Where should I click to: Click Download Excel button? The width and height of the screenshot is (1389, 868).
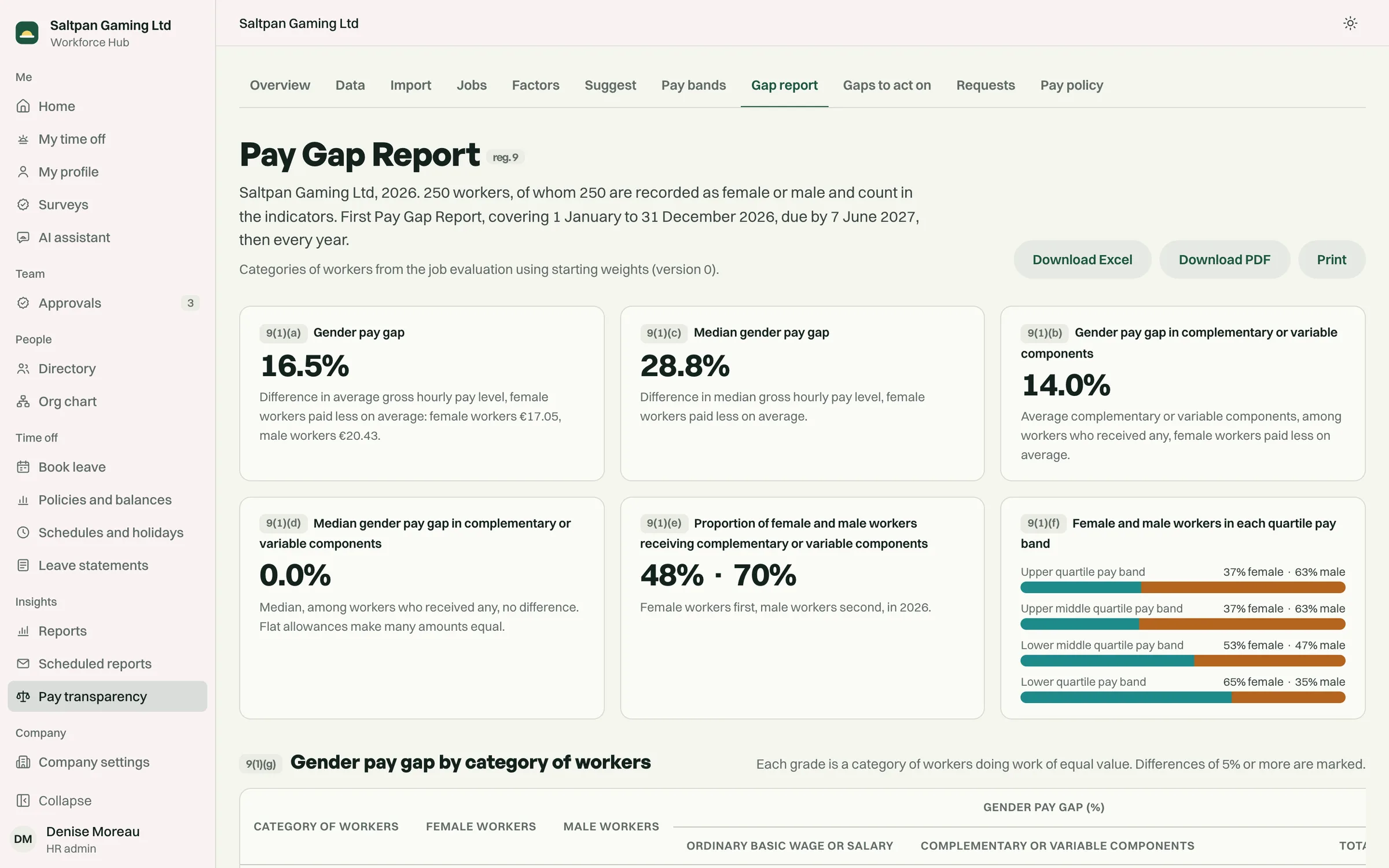pyautogui.click(x=1082, y=260)
